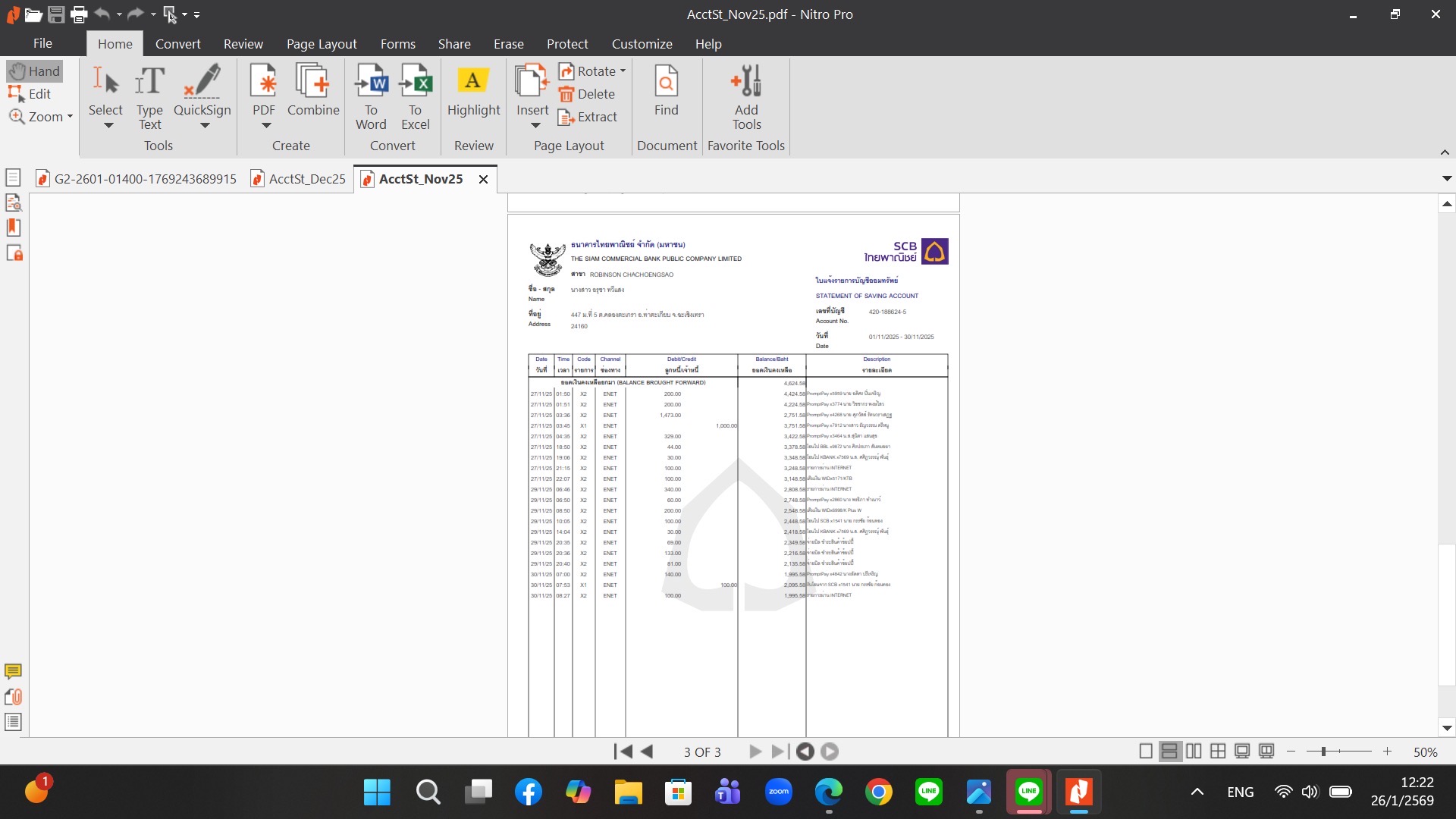Click the Extract pages button
The image size is (1456, 819).
coord(588,117)
